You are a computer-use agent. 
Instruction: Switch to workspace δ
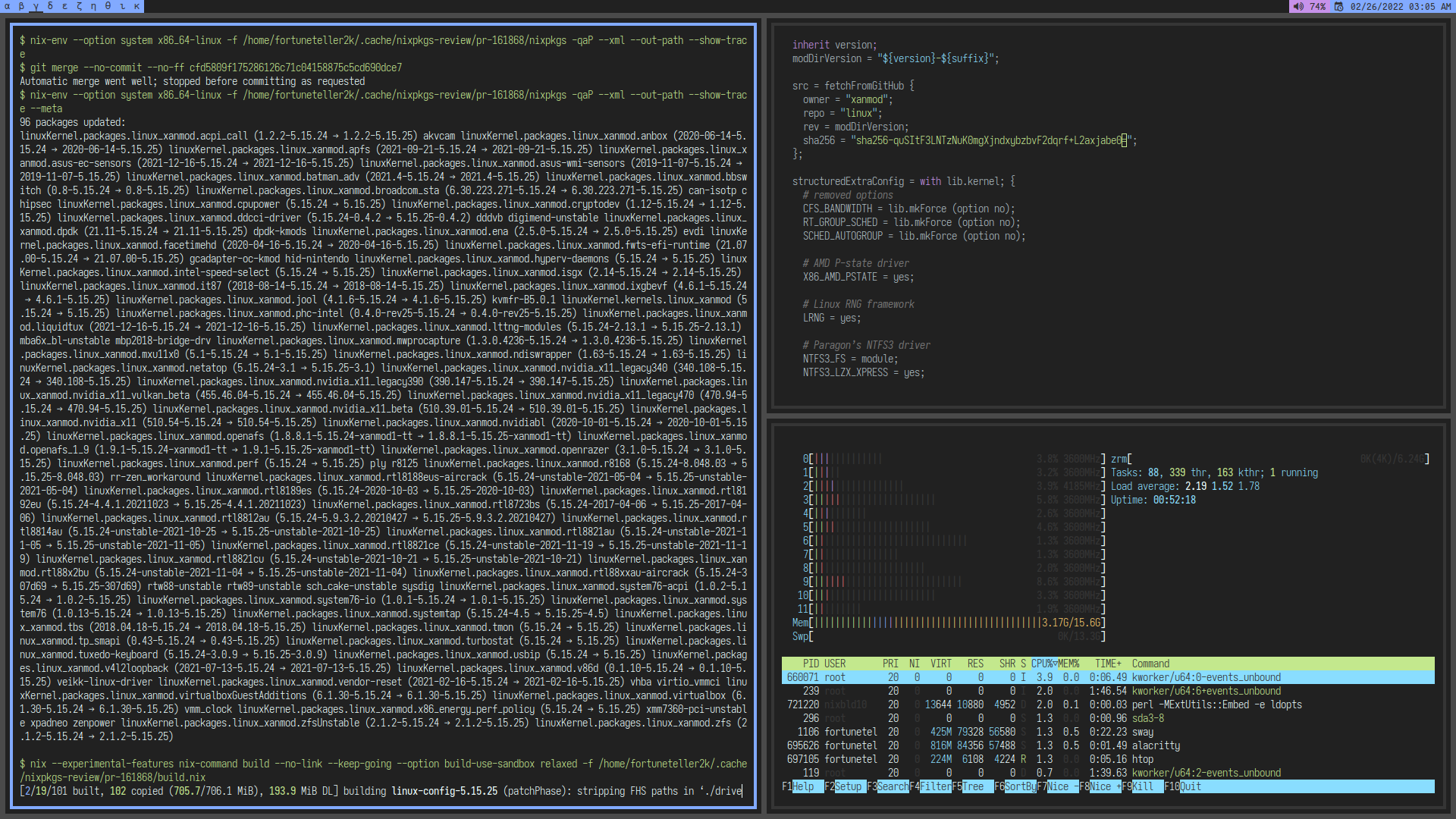pos(50,6)
